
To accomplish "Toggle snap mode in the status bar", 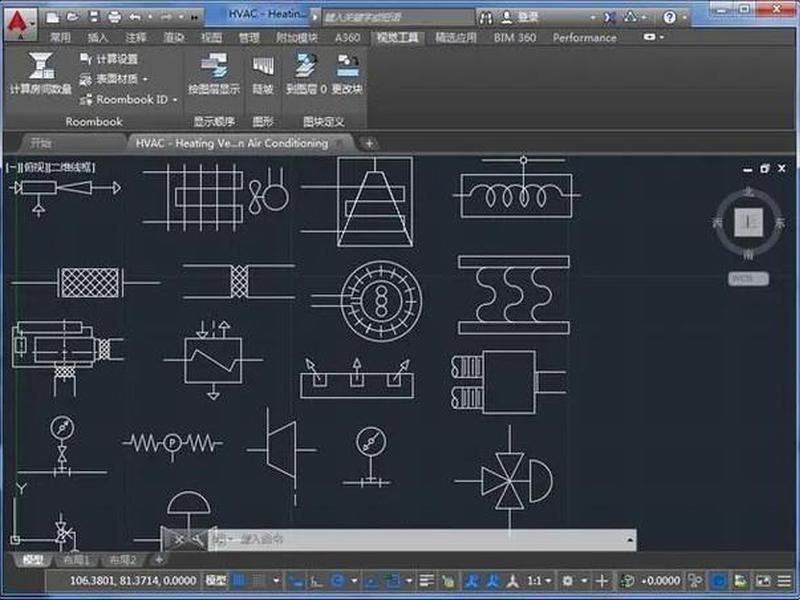I will pyautogui.click(x=259, y=580).
